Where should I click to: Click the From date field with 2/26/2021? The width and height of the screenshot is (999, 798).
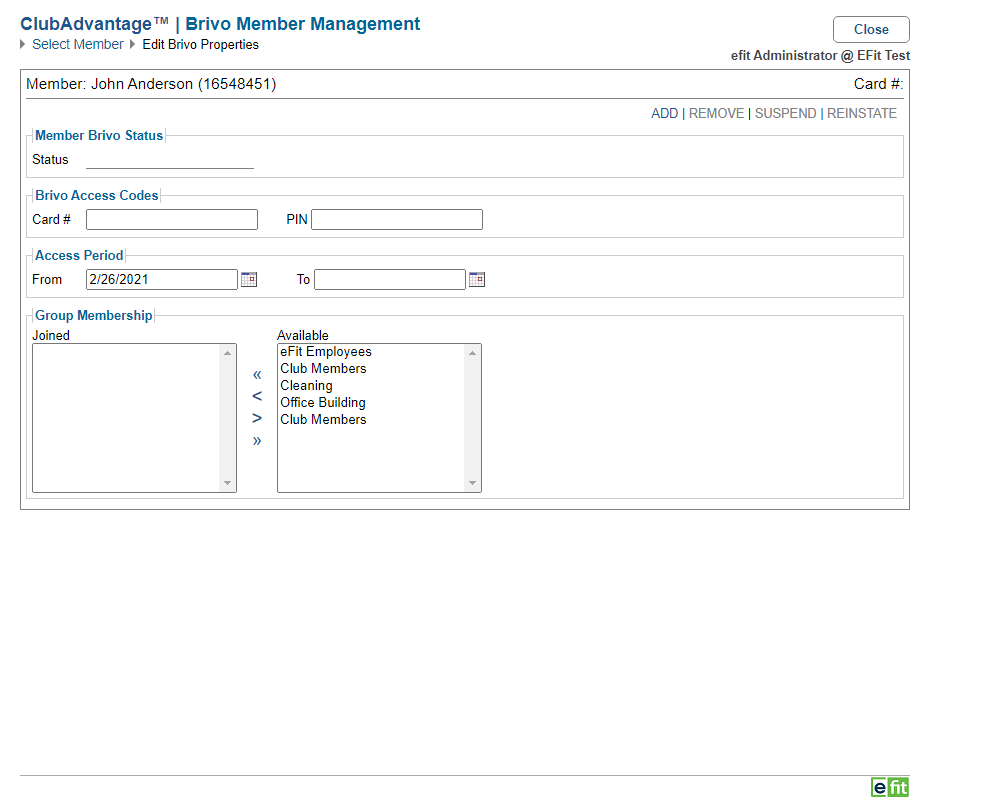tap(162, 280)
